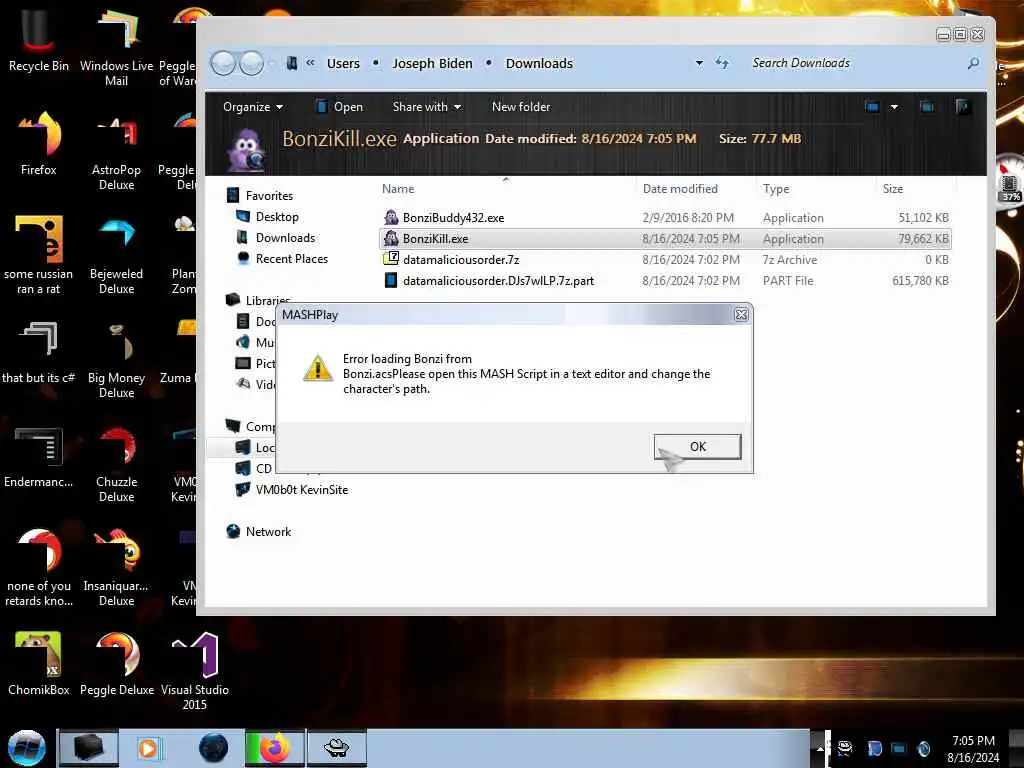1024x768 pixels.
Task: Click the media player taskbar icon
Action: (x=148, y=748)
